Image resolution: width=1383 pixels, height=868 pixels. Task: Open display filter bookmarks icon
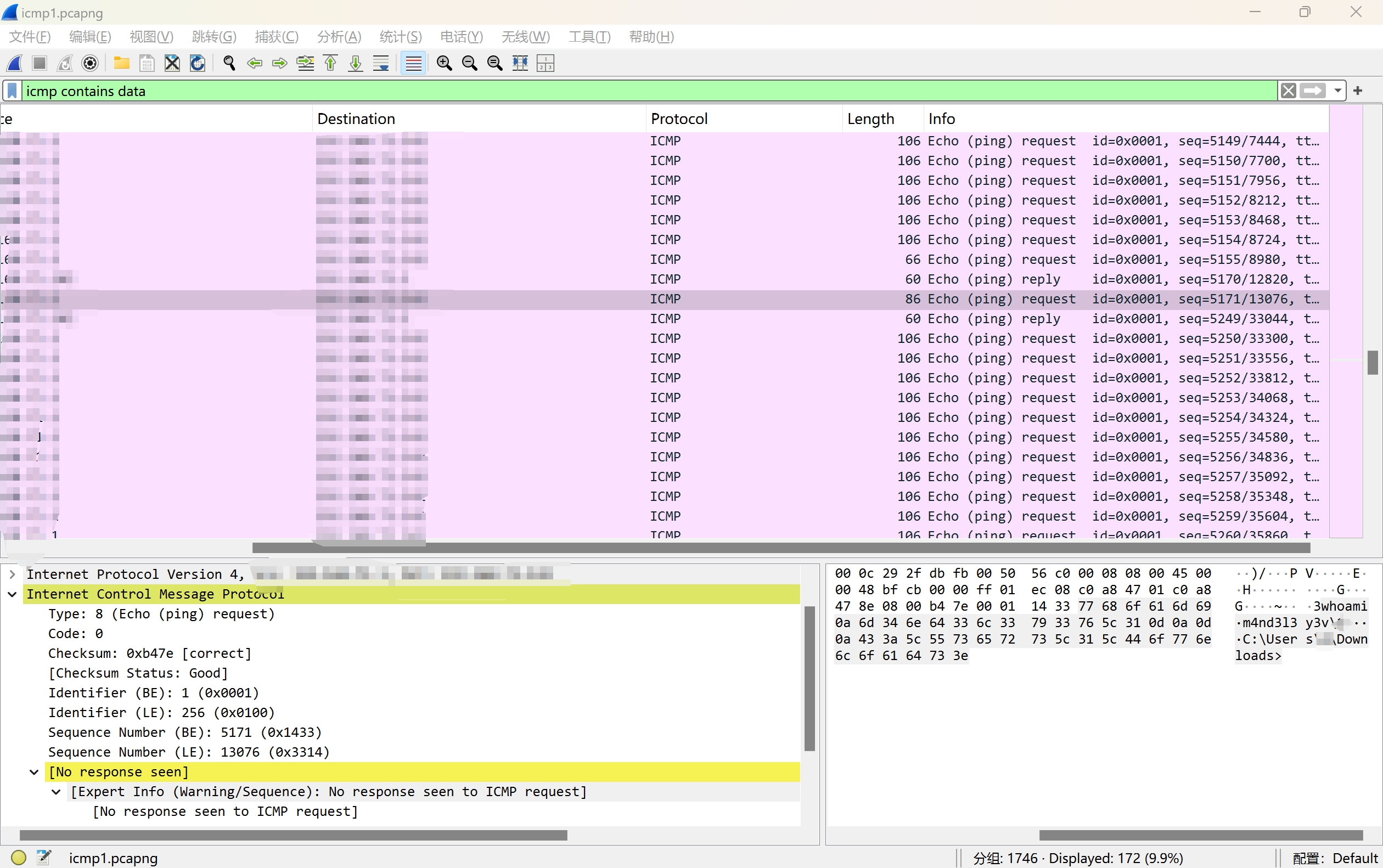pyautogui.click(x=12, y=91)
